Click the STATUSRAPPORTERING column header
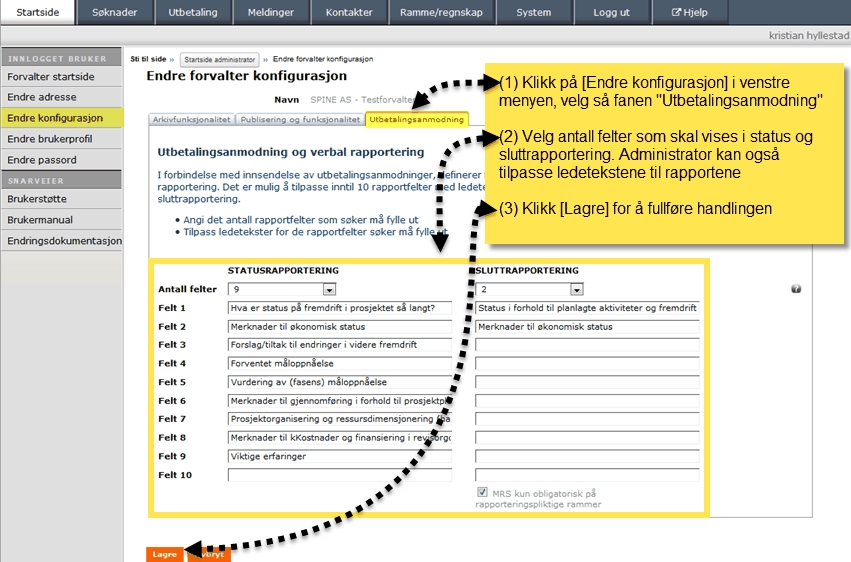The width and height of the screenshot is (851, 562). [x=283, y=270]
